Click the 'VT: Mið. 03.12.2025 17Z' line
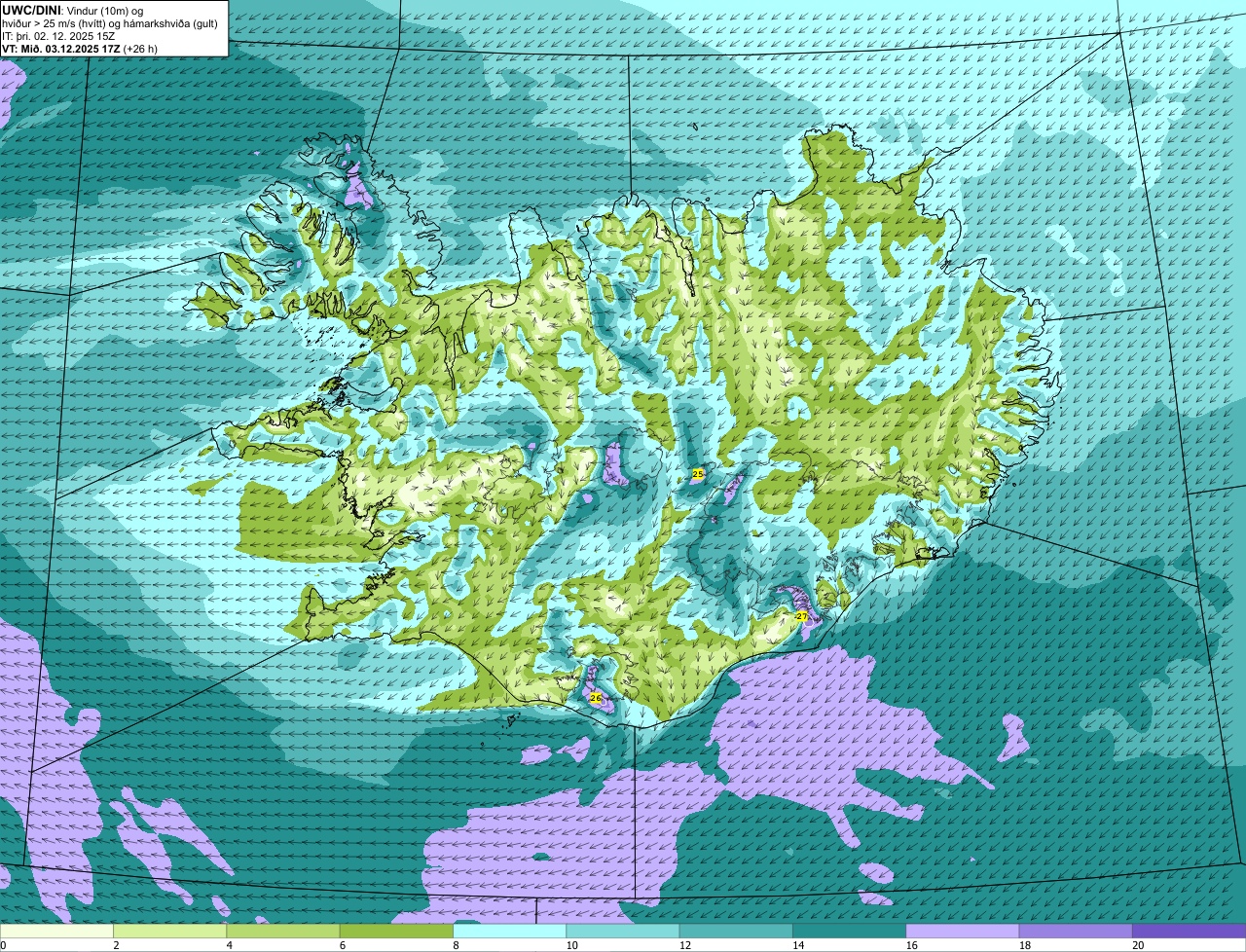Image resolution: width=1246 pixels, height=952 pixels. tap(80, 49)
